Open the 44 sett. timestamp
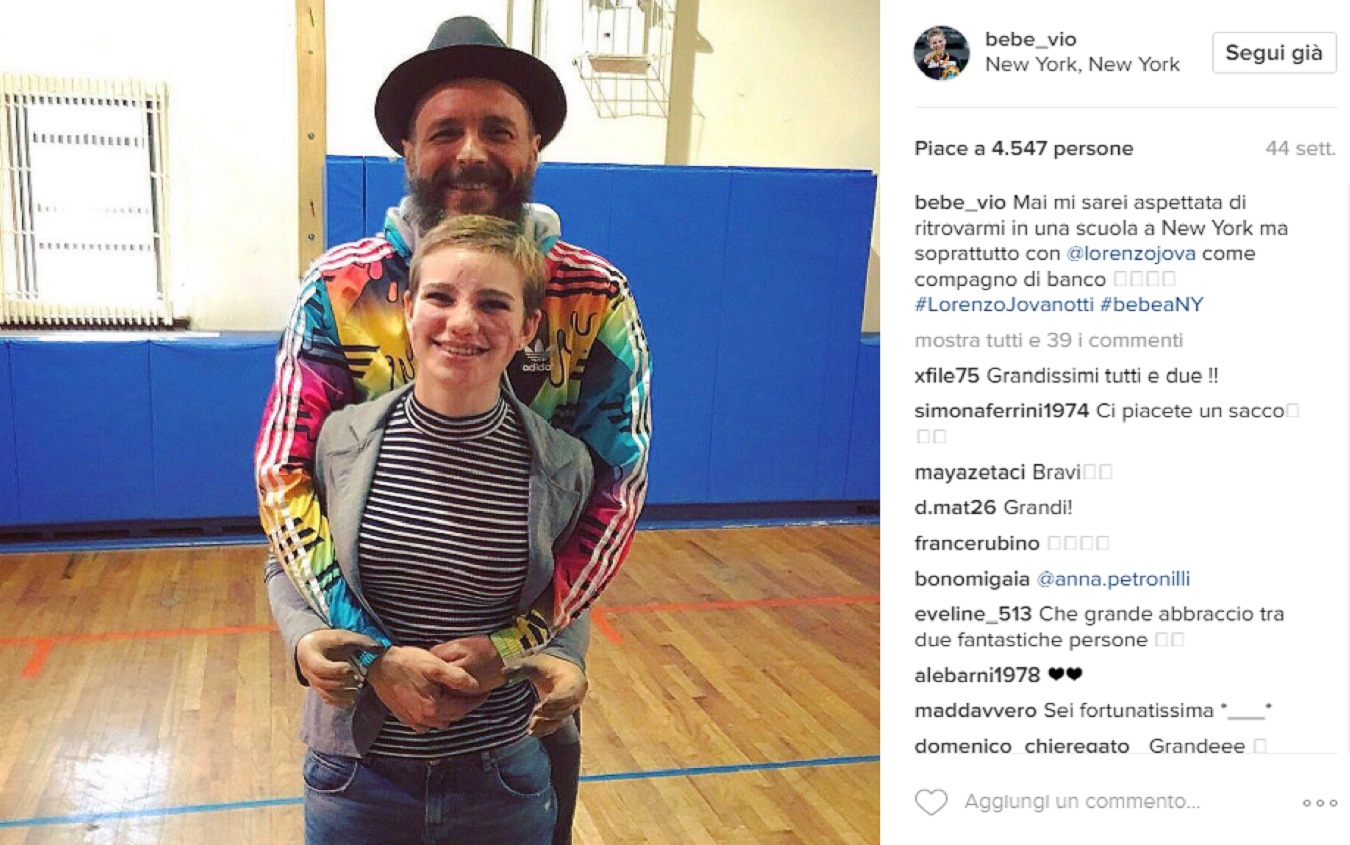Screen dimensions: 1350x845 pos(1300,148)
